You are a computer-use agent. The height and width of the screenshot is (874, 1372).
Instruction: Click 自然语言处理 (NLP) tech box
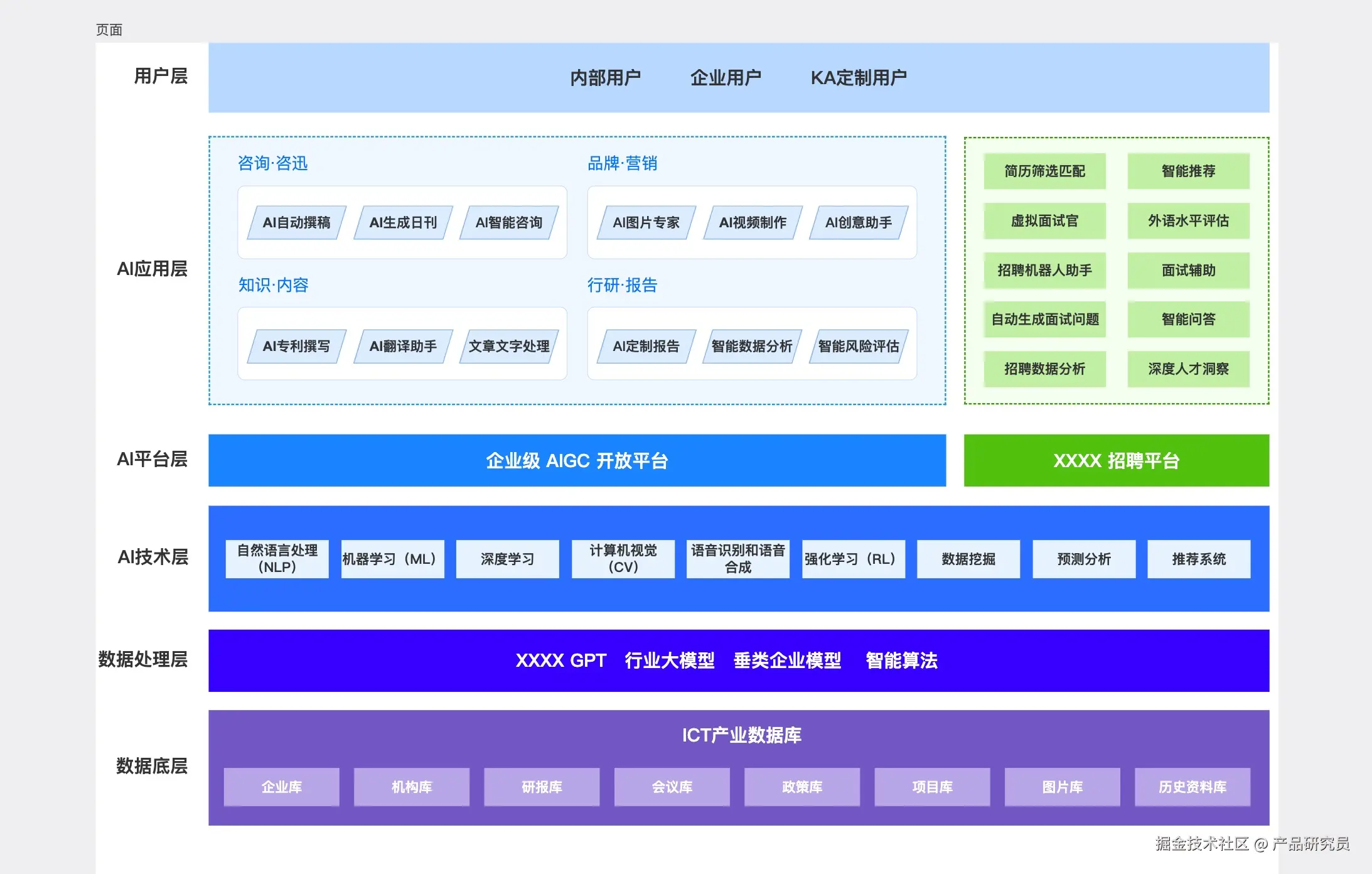(277, 558)
